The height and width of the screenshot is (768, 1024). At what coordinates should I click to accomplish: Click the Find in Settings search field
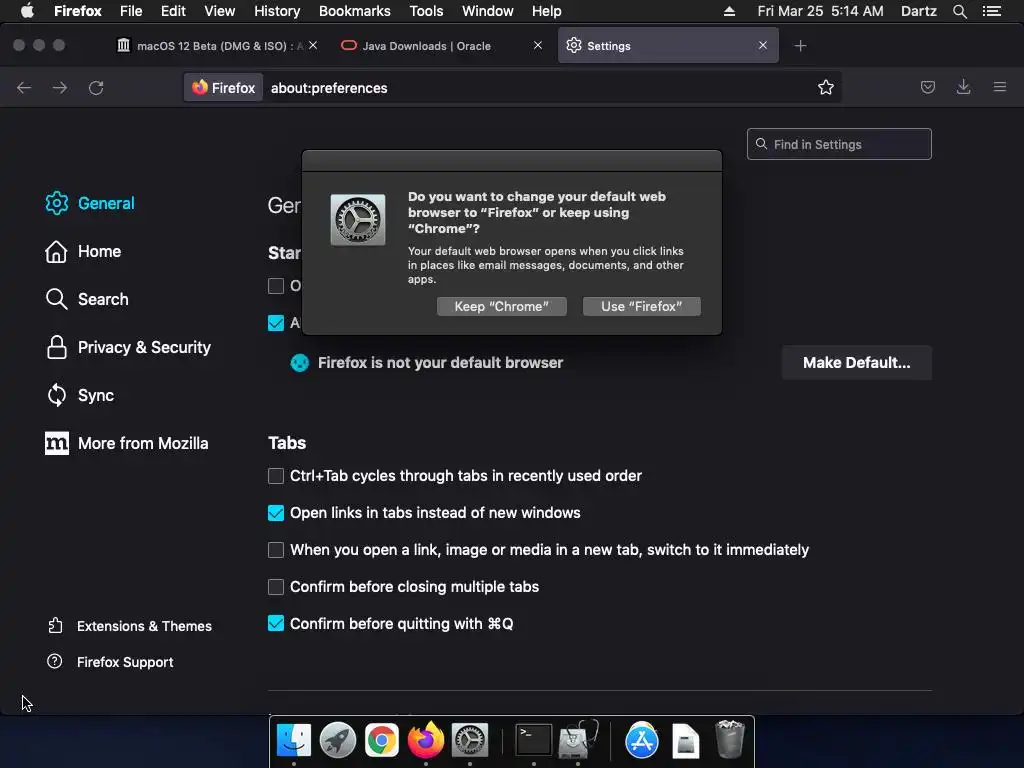click(x=839, y=144)
